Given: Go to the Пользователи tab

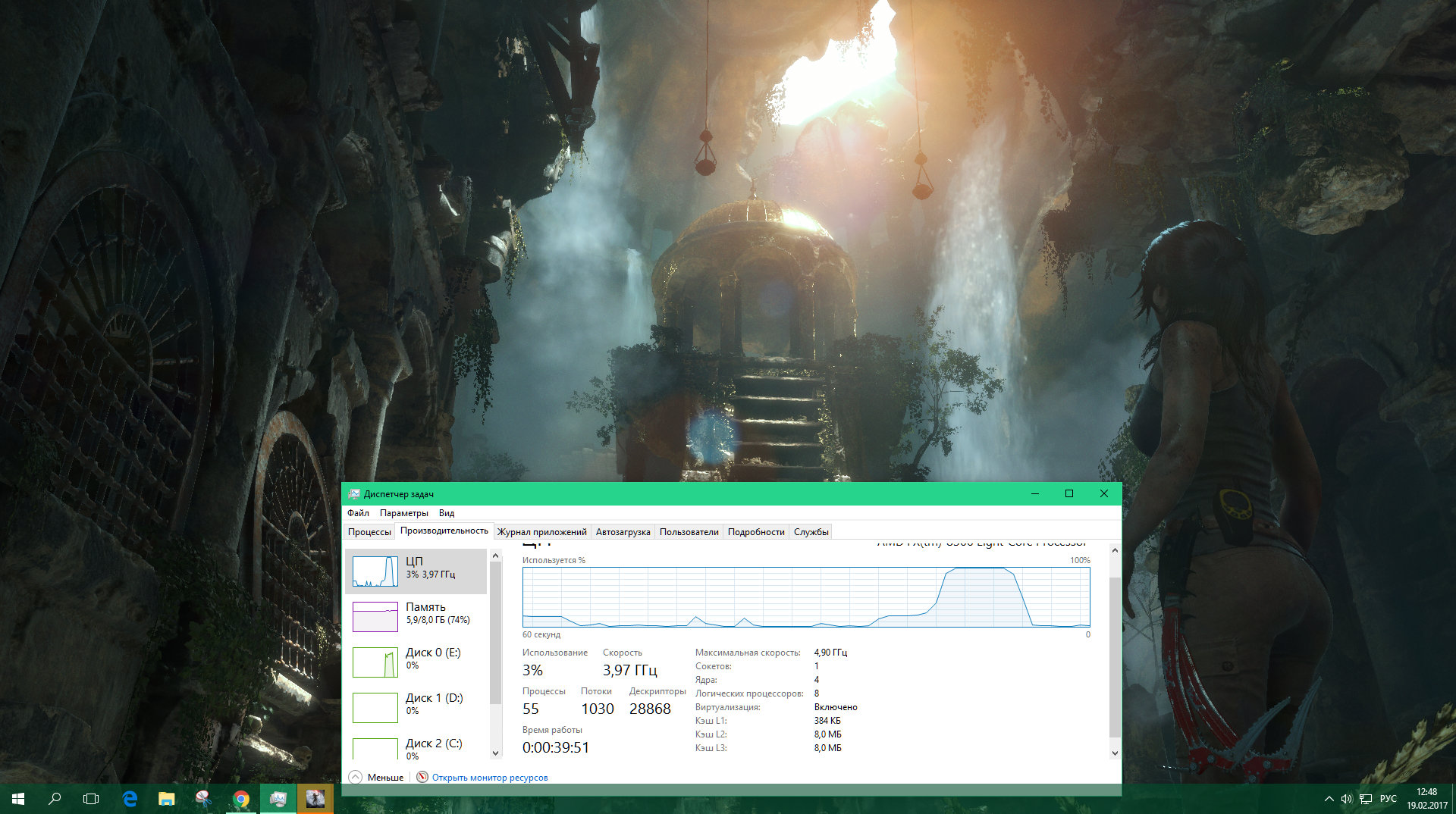Looking at the screenshot, I should [x=689, y=532].
